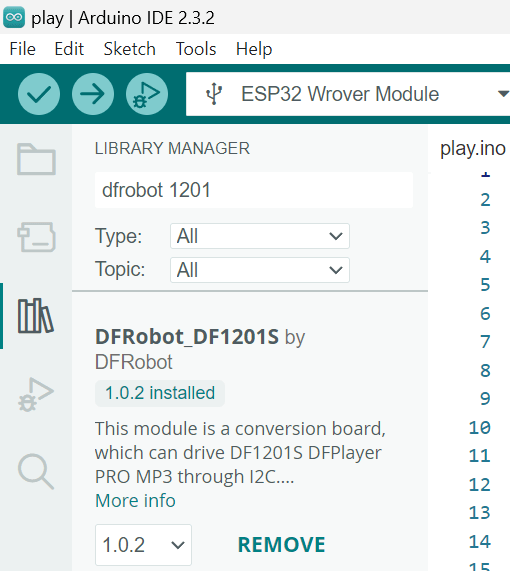Click the LIBRARY MANAGER heading
The height and width of the screenshot is (571, 510).
[172, 149]
